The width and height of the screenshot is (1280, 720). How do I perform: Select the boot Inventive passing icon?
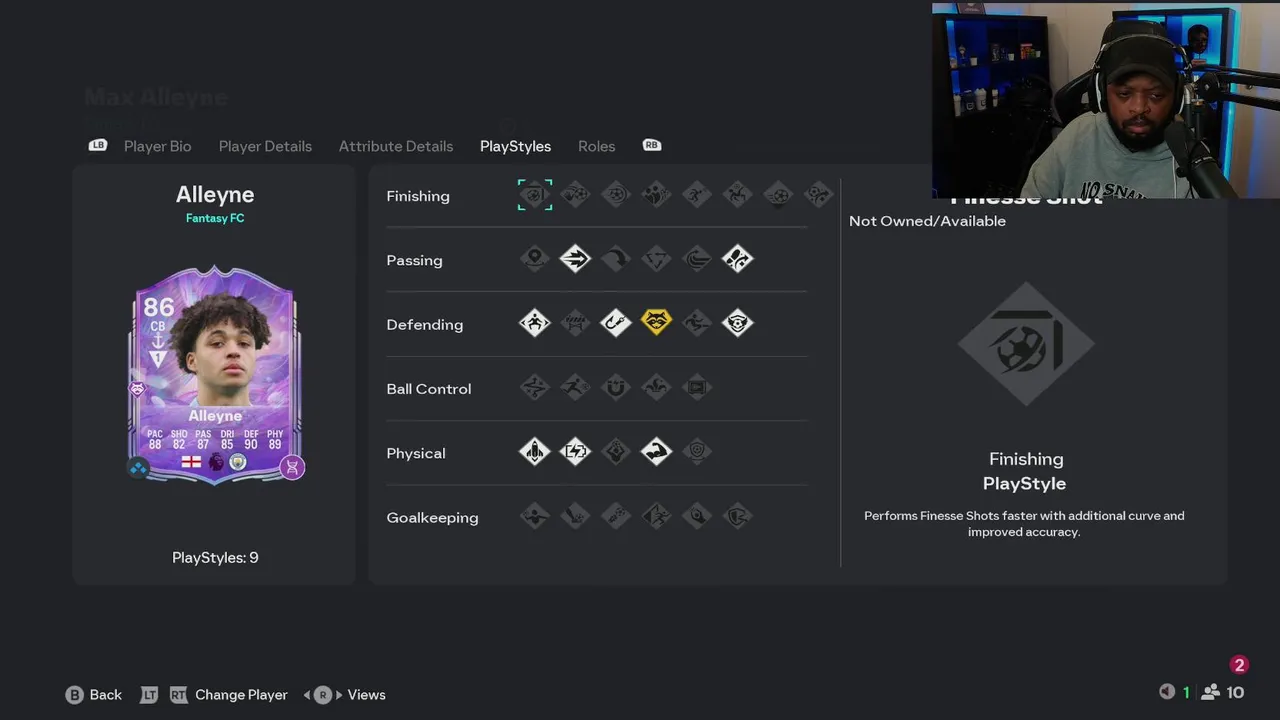[737, 259]
